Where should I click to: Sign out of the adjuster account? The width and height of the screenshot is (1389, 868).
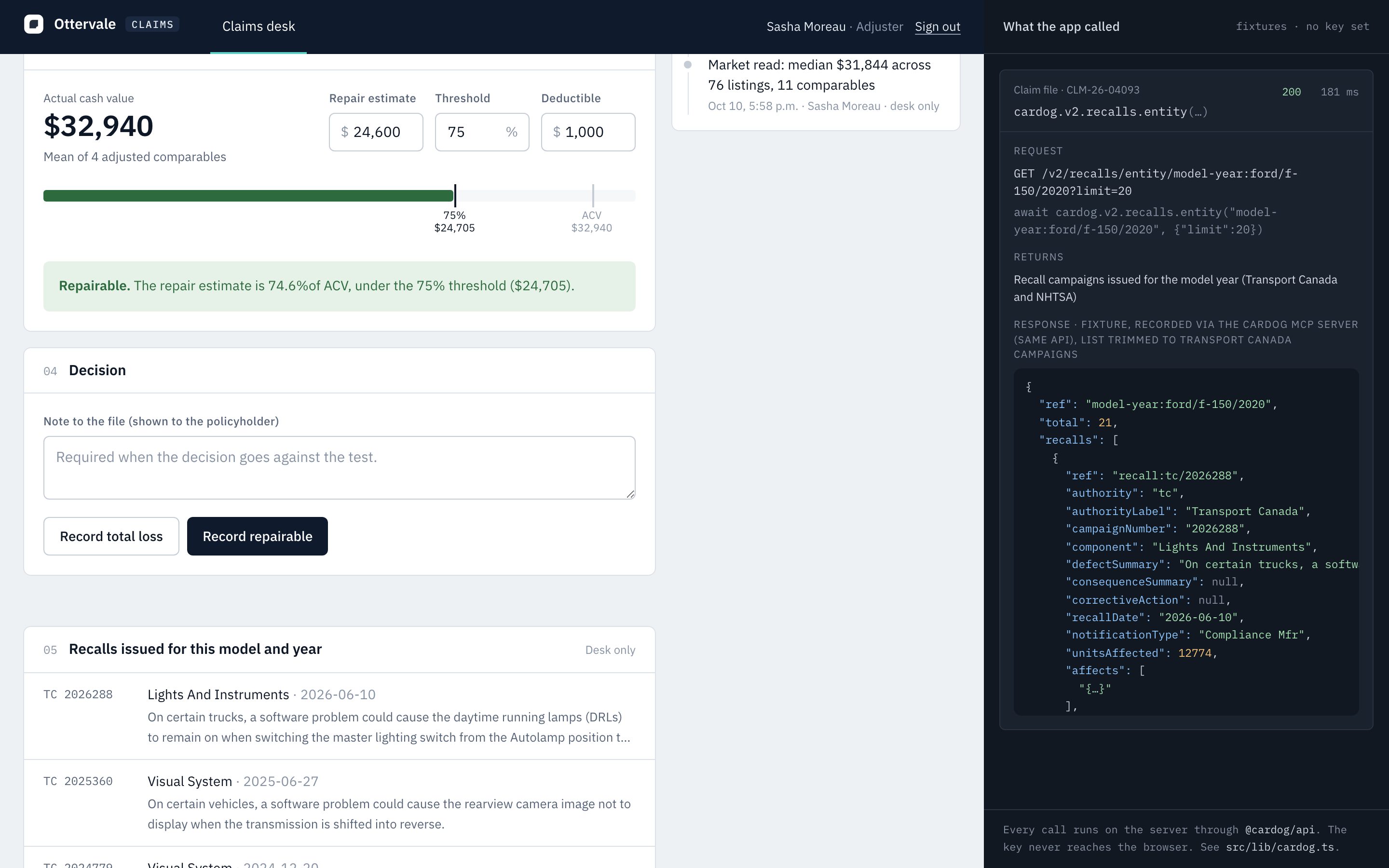pos(937,27)
